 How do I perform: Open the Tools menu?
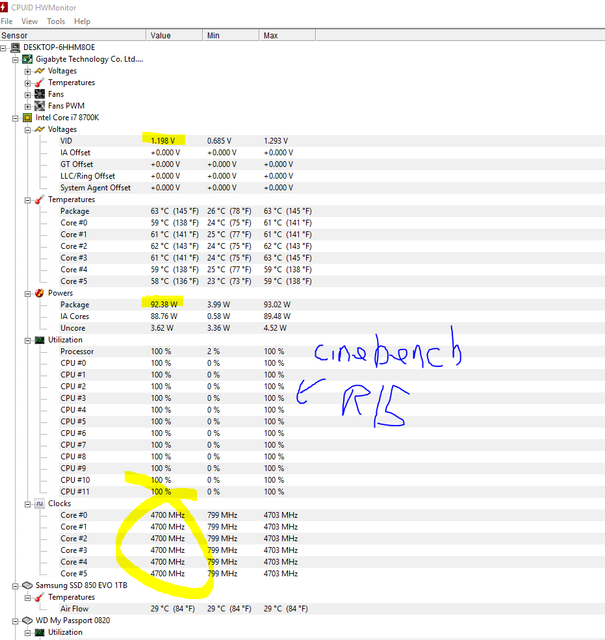pos(56,21)
